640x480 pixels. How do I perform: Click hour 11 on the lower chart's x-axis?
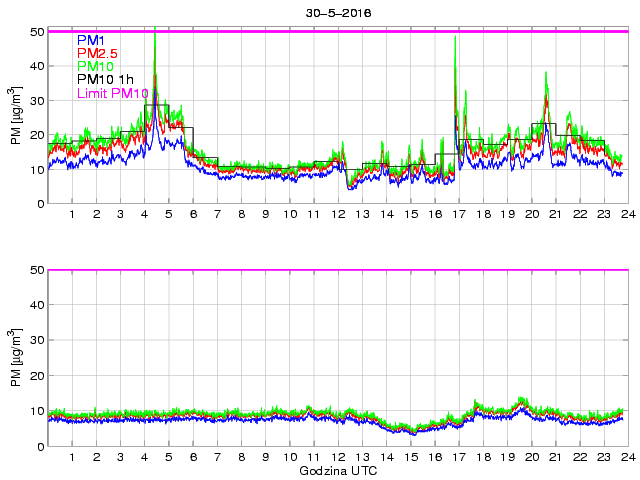click(x=313, y=457)
